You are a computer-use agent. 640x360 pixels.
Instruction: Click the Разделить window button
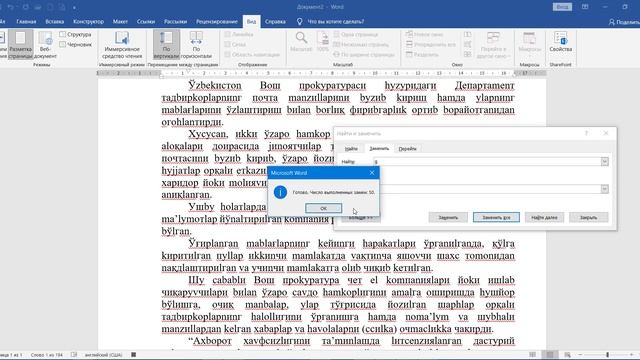click(422, 54)
